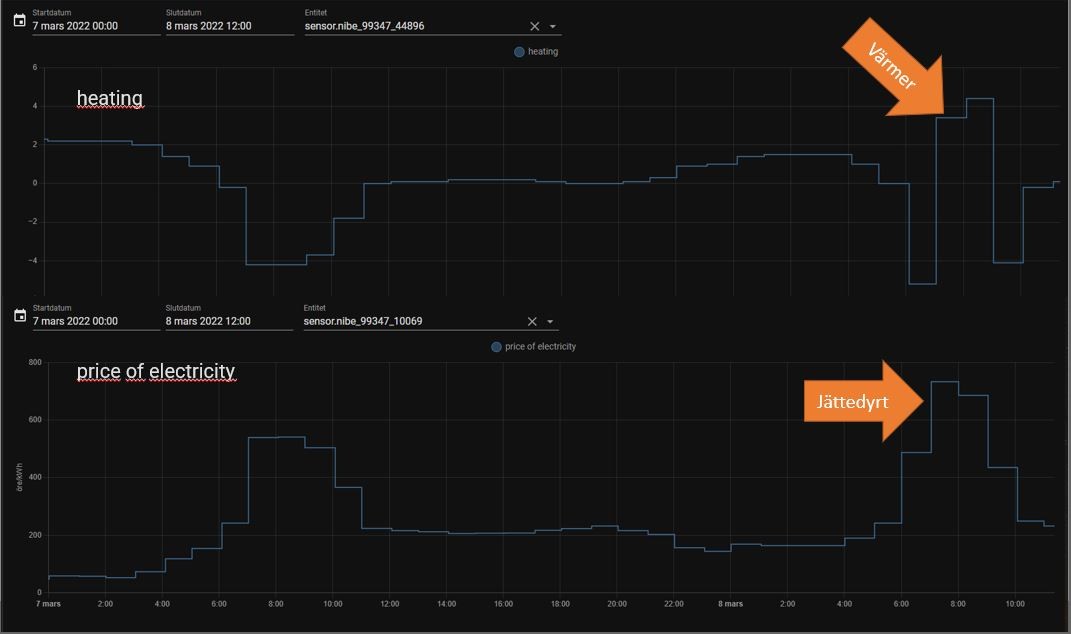The height and width of the screenshot is (634, 1071).
Task: Click Startdatum field of the heating chart
Action: tap(95, 26)
